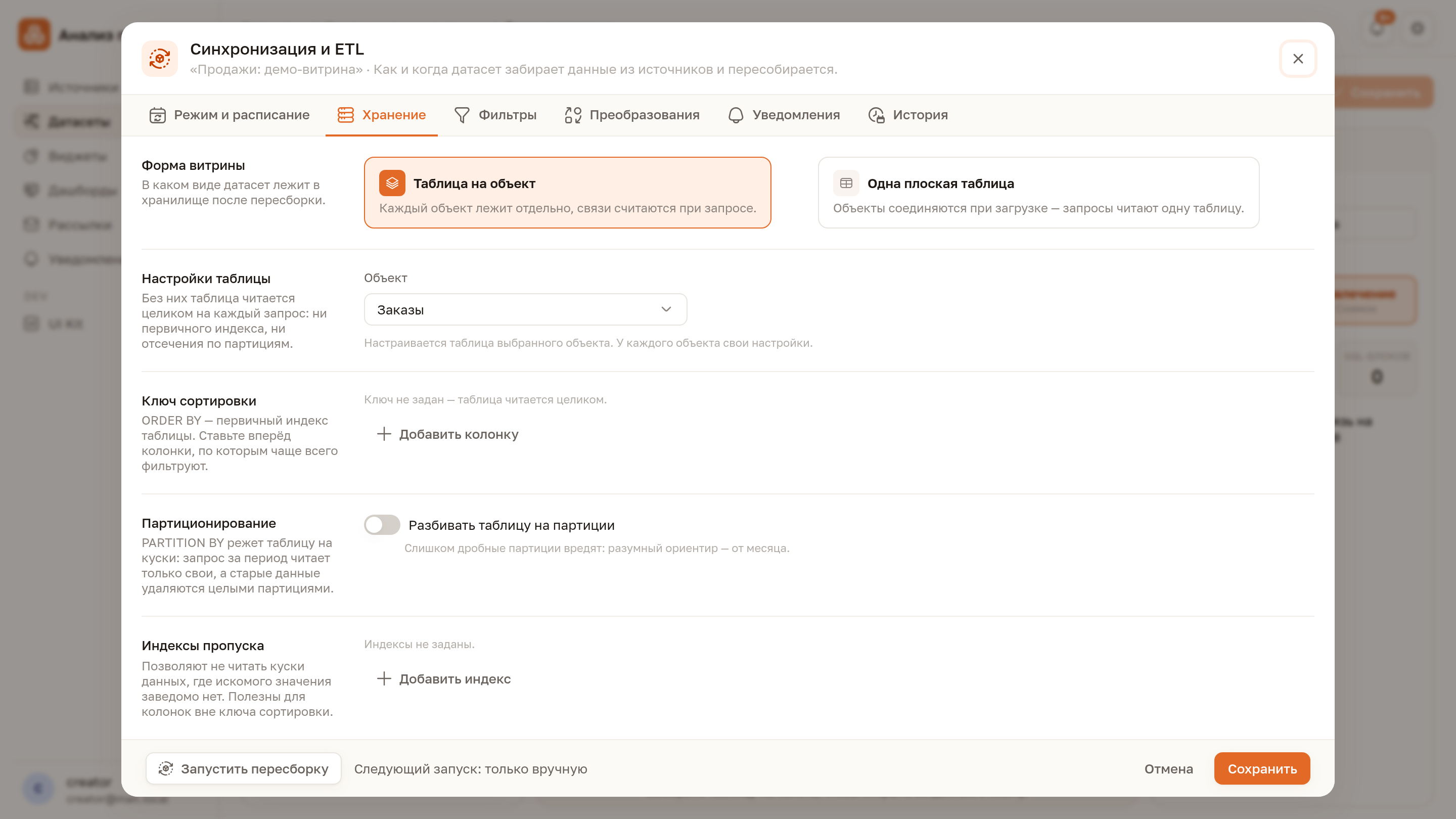Viewport: 1456px width, 819px height.
Task: Enable the Разбивать таблицу на партиции toggle
Action: click(x=382, y=525)
